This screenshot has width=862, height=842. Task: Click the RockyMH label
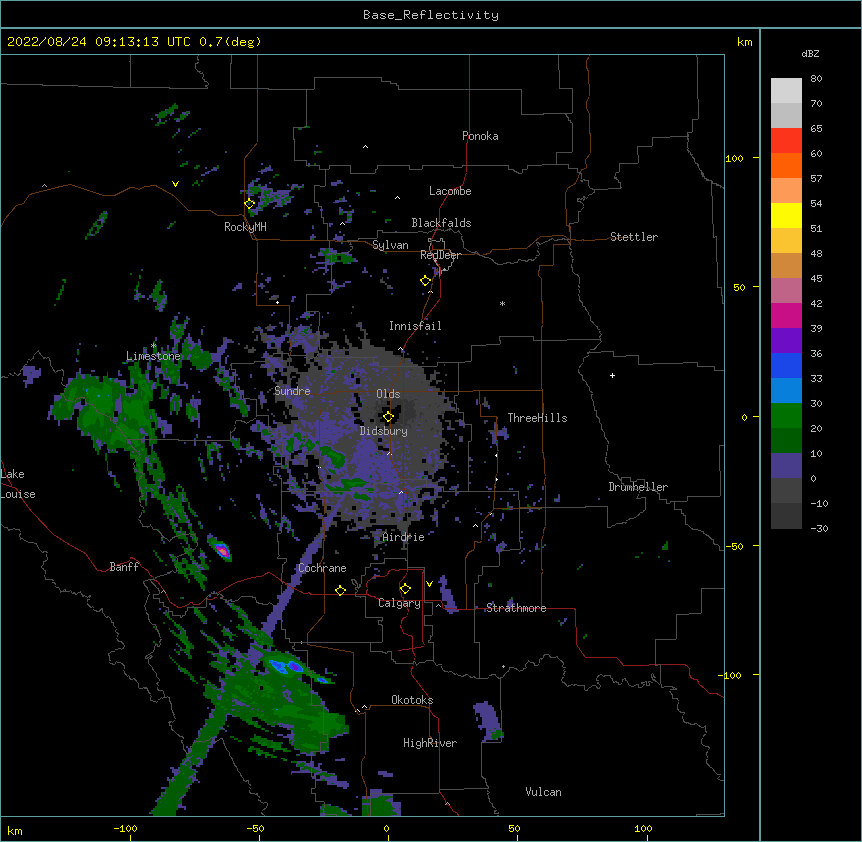[245, 227]
